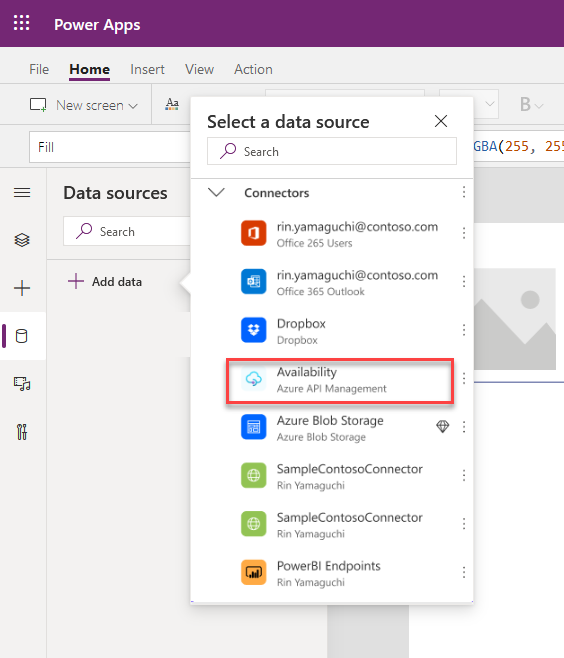
Task: Click the PowerBI Endpoints icon
Action: tap(253, 572)
